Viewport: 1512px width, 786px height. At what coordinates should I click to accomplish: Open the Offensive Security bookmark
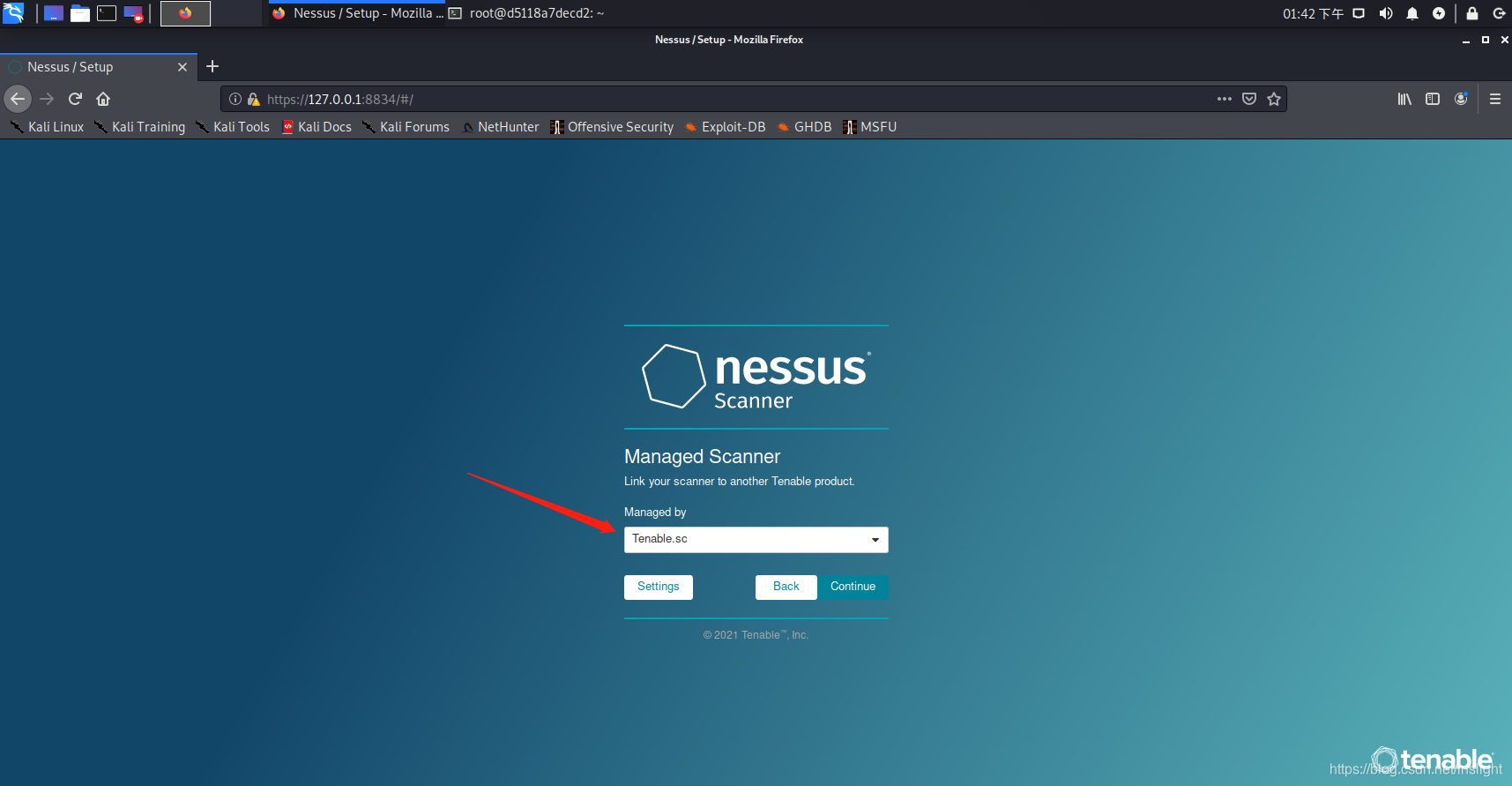pyautogui.click(x=612, y=127)
